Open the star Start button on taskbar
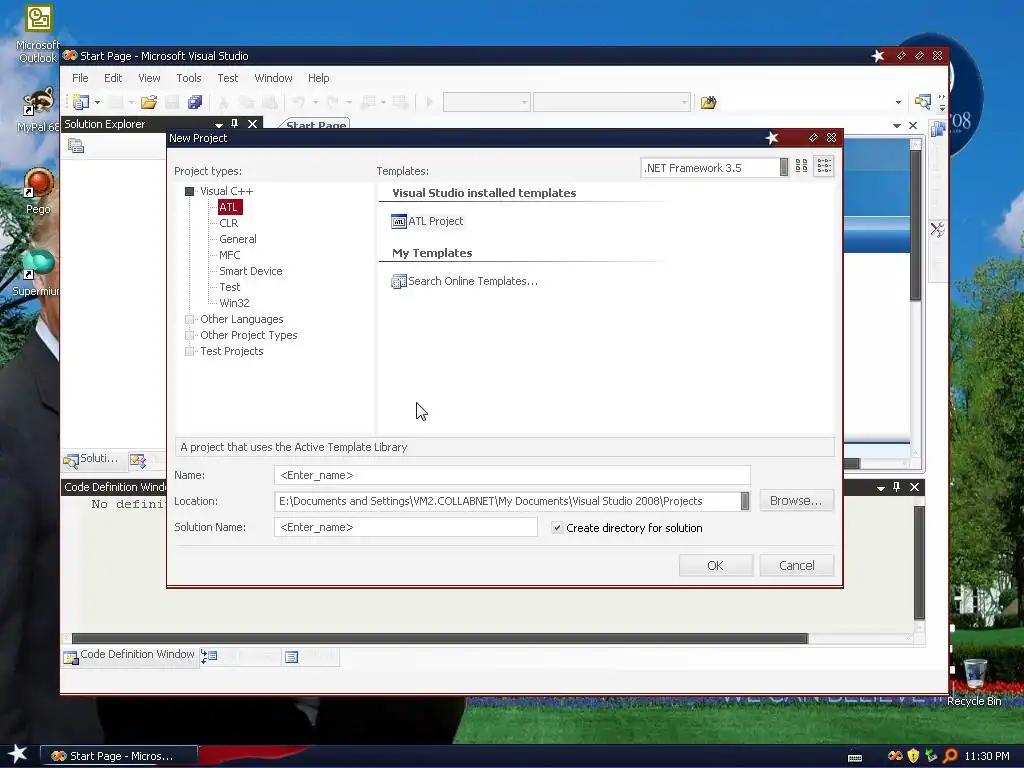The width and height of the screenshot is (1024, 768). [18, 754]
